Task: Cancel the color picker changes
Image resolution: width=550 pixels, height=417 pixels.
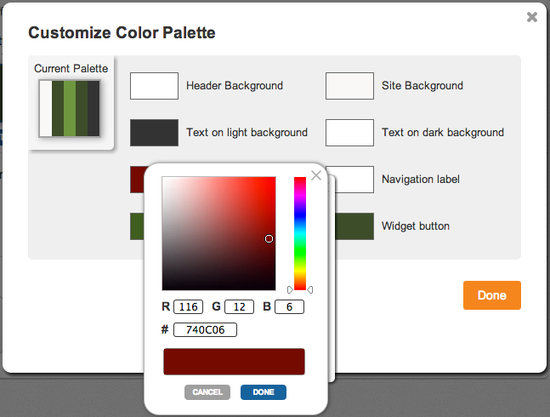Action: 207,392
